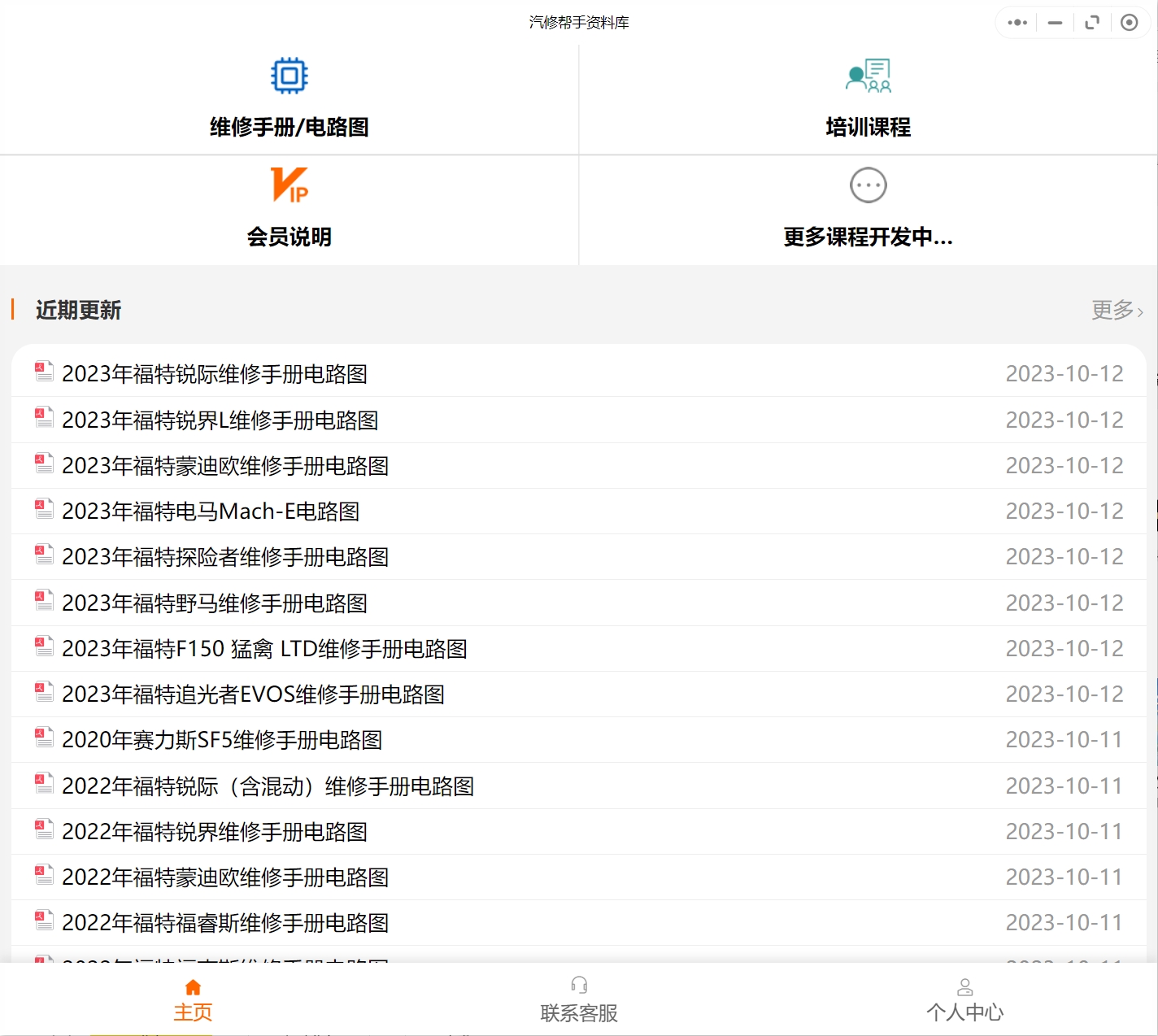Select the headset icon above 联系客服

[578, 986]
